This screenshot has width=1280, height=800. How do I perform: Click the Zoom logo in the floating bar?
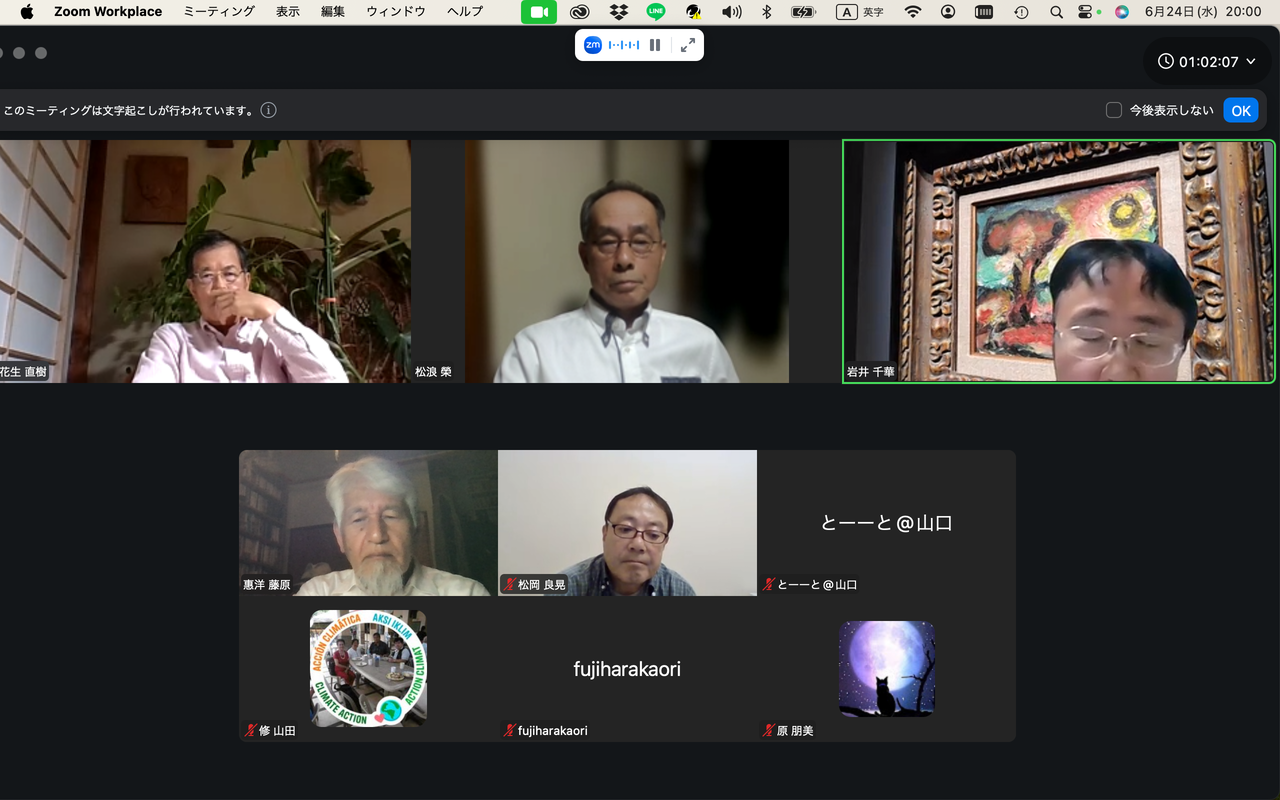592,45
